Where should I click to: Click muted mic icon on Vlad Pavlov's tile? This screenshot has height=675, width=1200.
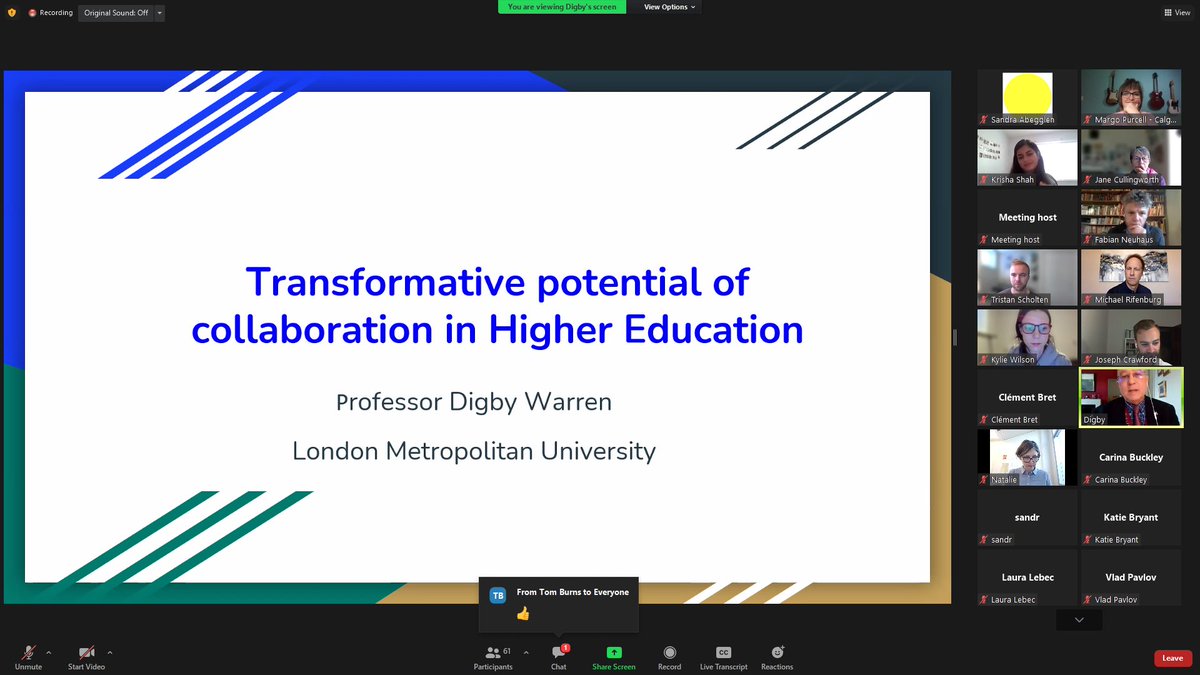(1088, 600)
